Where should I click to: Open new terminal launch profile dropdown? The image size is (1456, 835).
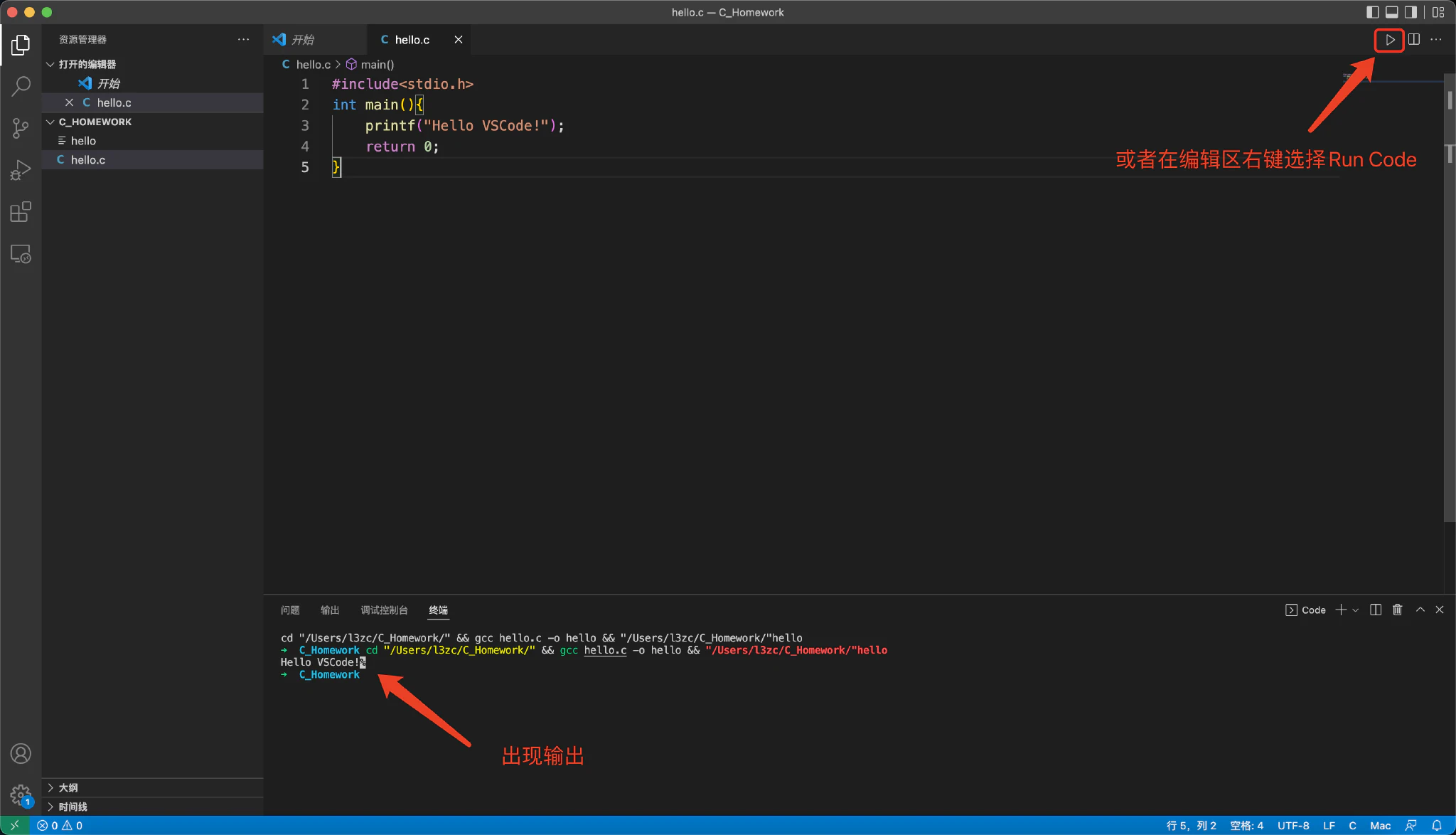(x=1356, y=610)
